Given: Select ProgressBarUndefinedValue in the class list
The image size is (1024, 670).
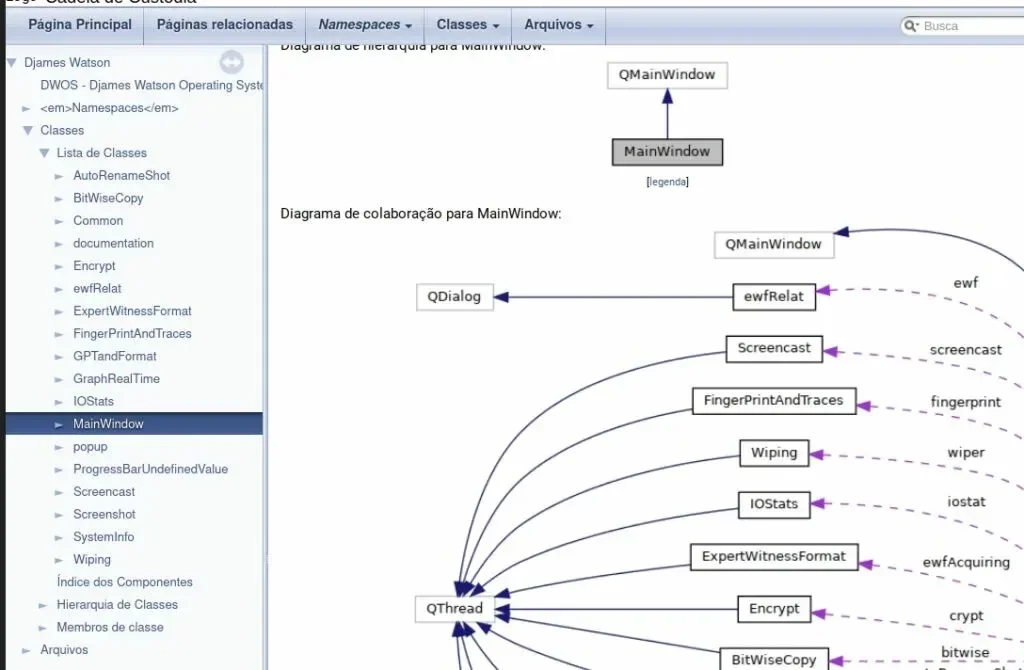Looking at the screenshot, I should 150,470.
